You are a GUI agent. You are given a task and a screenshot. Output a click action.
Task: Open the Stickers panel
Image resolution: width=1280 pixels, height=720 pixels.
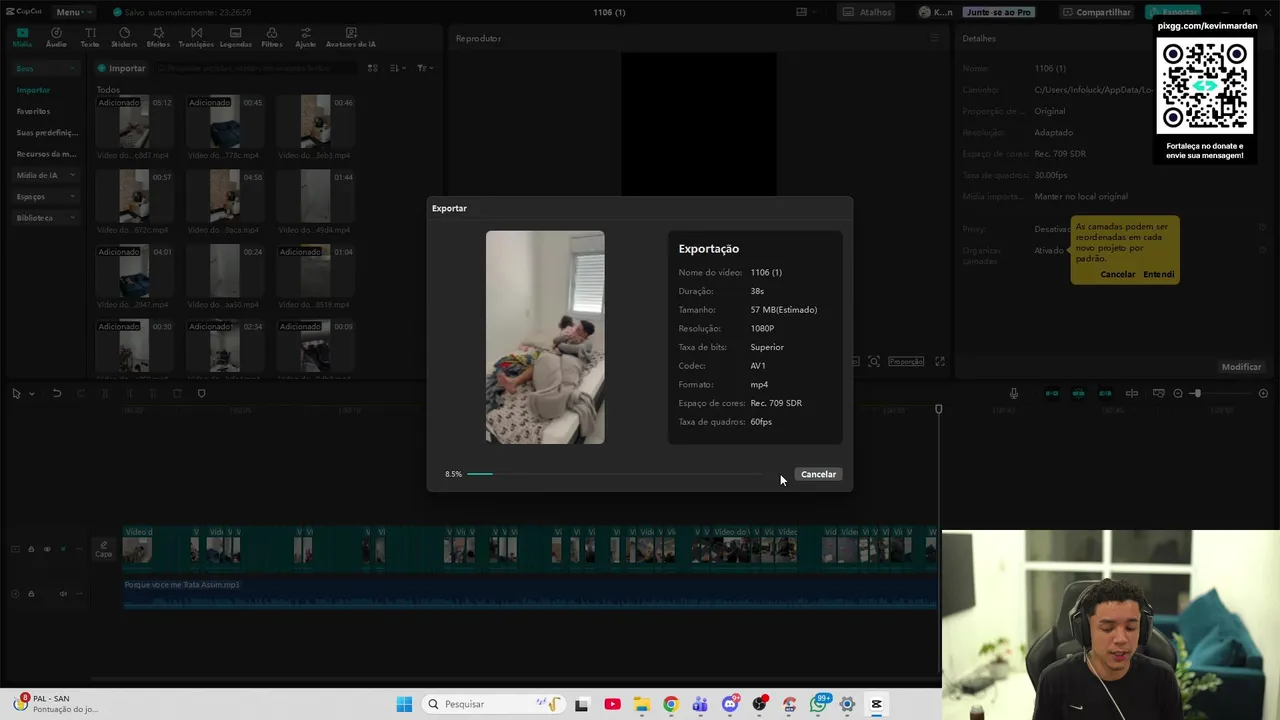click(x=124, y=38)
